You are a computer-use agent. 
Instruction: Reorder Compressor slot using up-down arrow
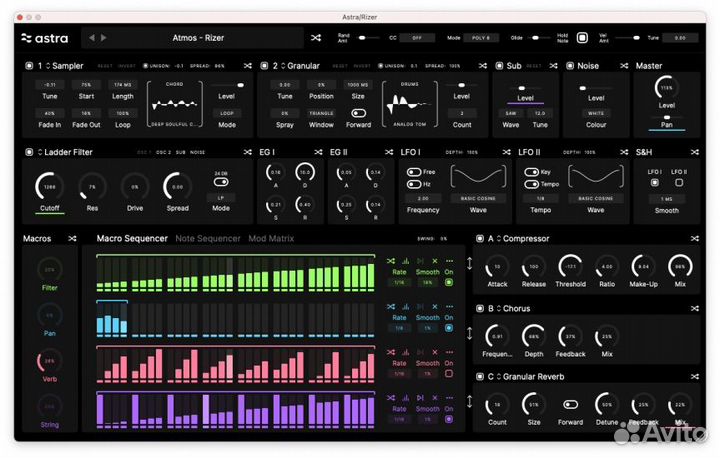point(470,264)
